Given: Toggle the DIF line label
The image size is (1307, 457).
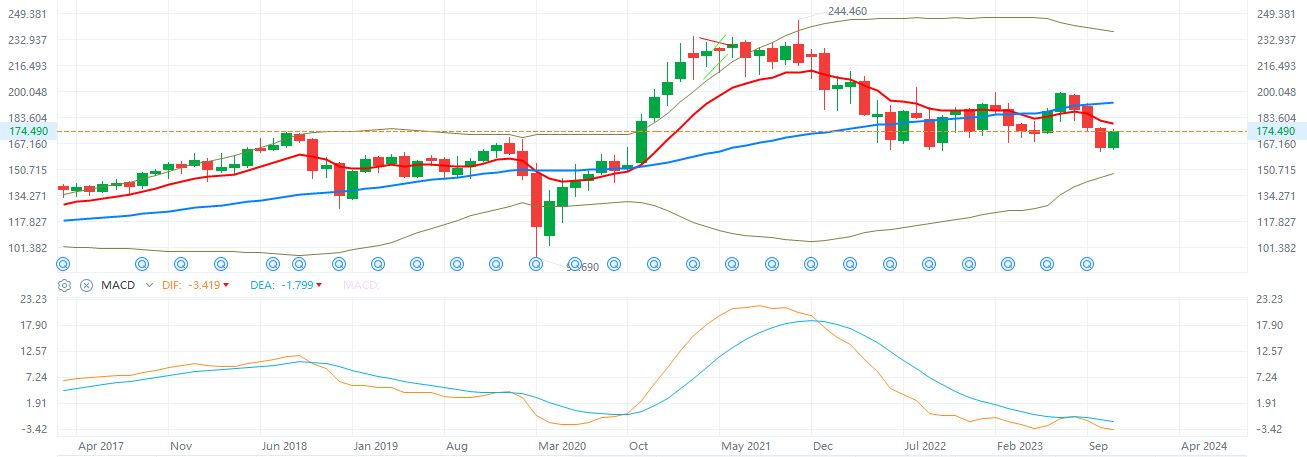Looking at the screenshot, I should (x=174, y=285).
